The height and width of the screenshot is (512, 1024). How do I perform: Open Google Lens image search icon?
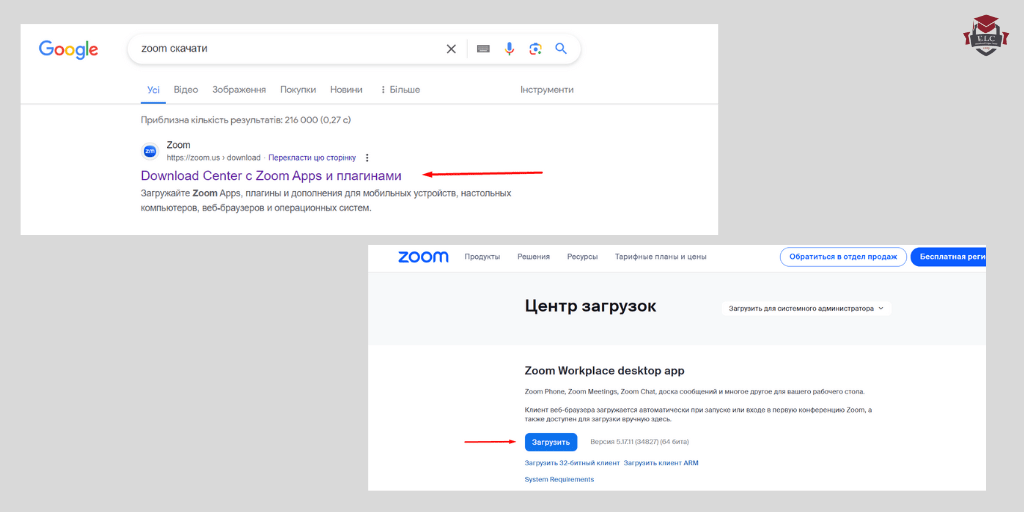point(536,49)
